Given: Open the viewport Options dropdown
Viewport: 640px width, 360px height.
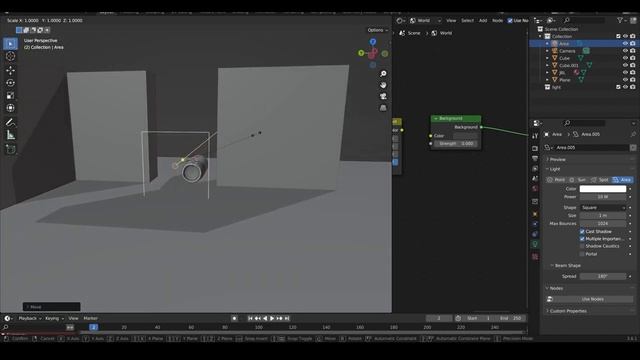Looking at the screenshot, I should click(377, 30).
